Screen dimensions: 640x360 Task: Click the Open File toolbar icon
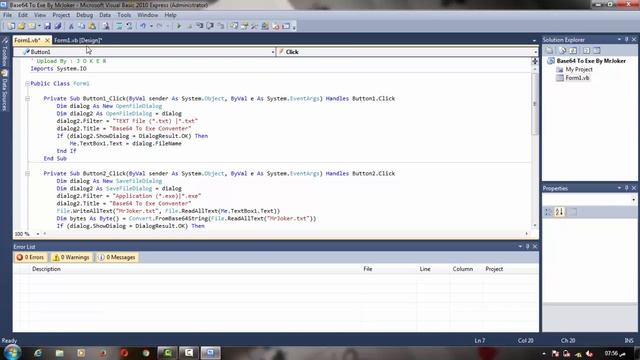pos(21,26)
